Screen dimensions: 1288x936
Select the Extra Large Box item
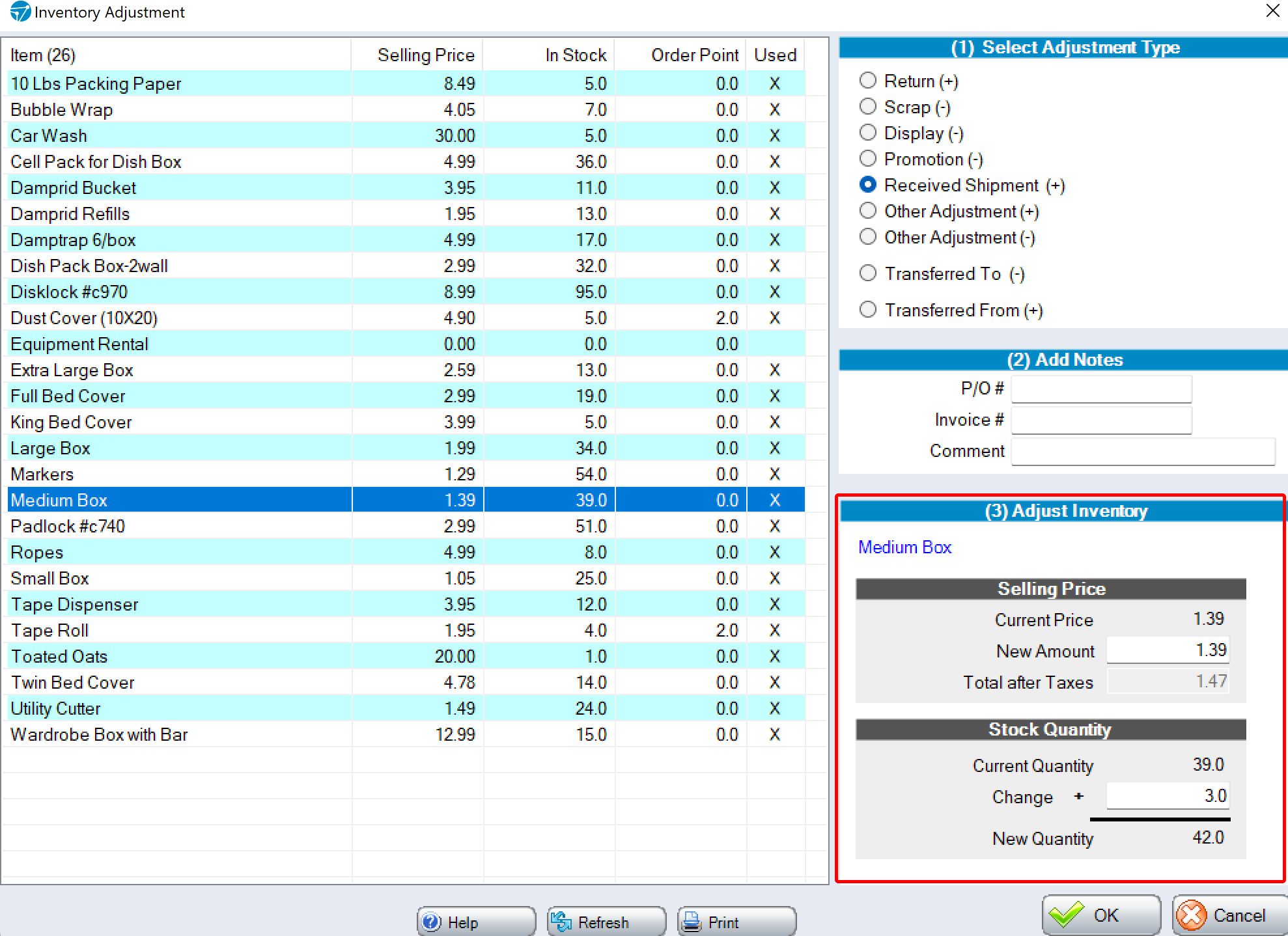(x=406, y=370)
